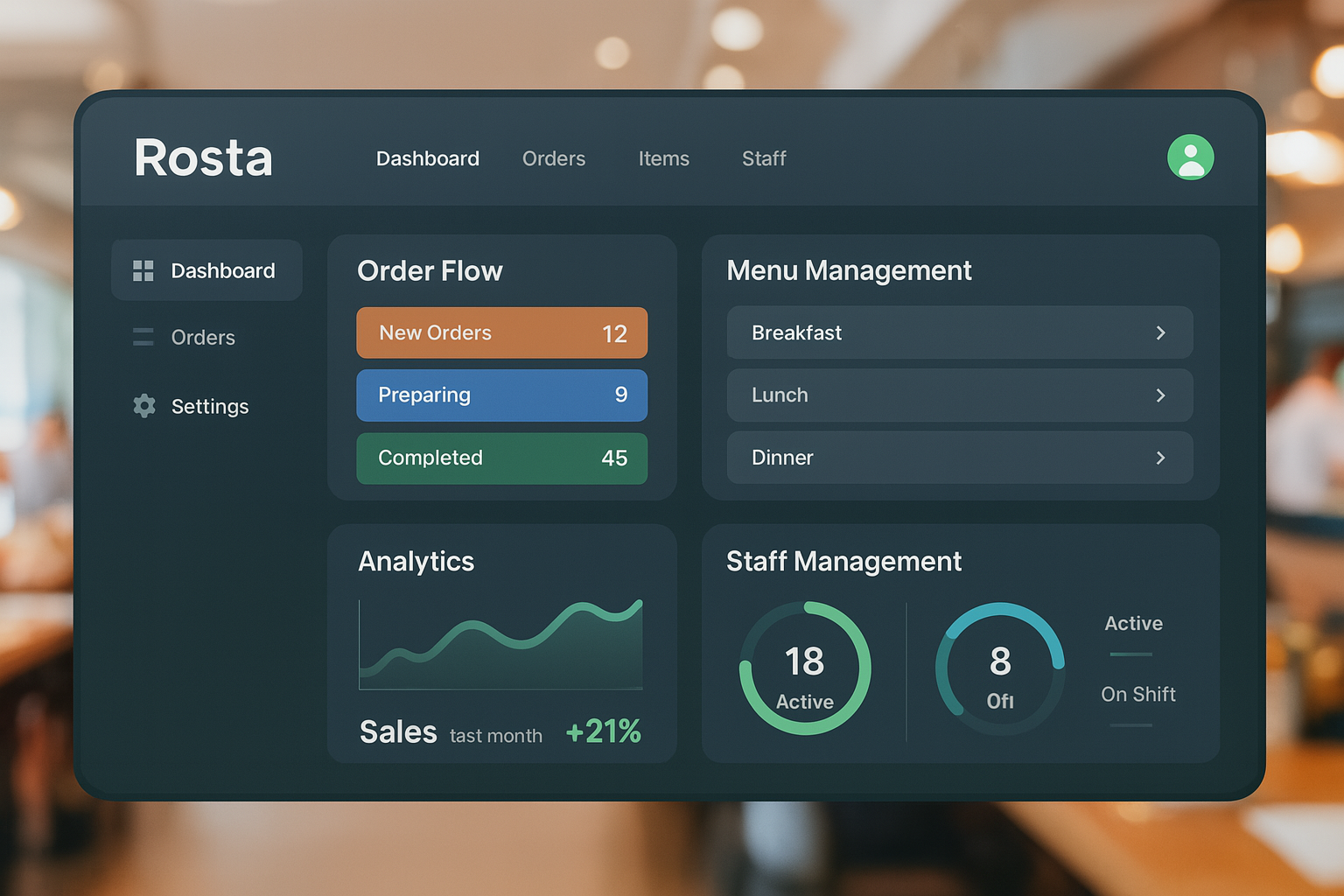View the Preparing orders card
The width and height of the screenshot is (1344, 896).
502,395
